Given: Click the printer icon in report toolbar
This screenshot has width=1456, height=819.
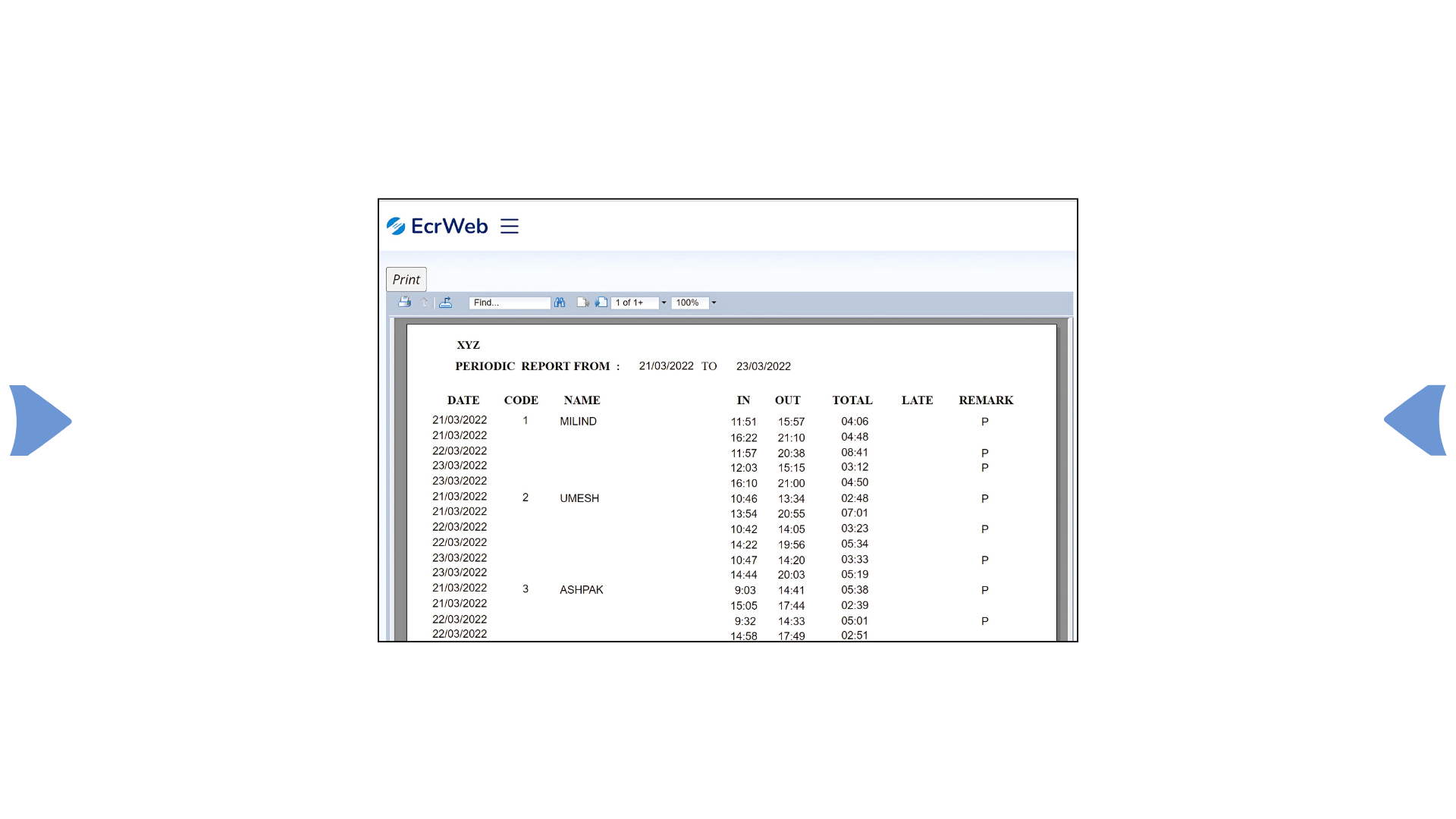Looking at the screenshot, I should (x=405, y=302).
